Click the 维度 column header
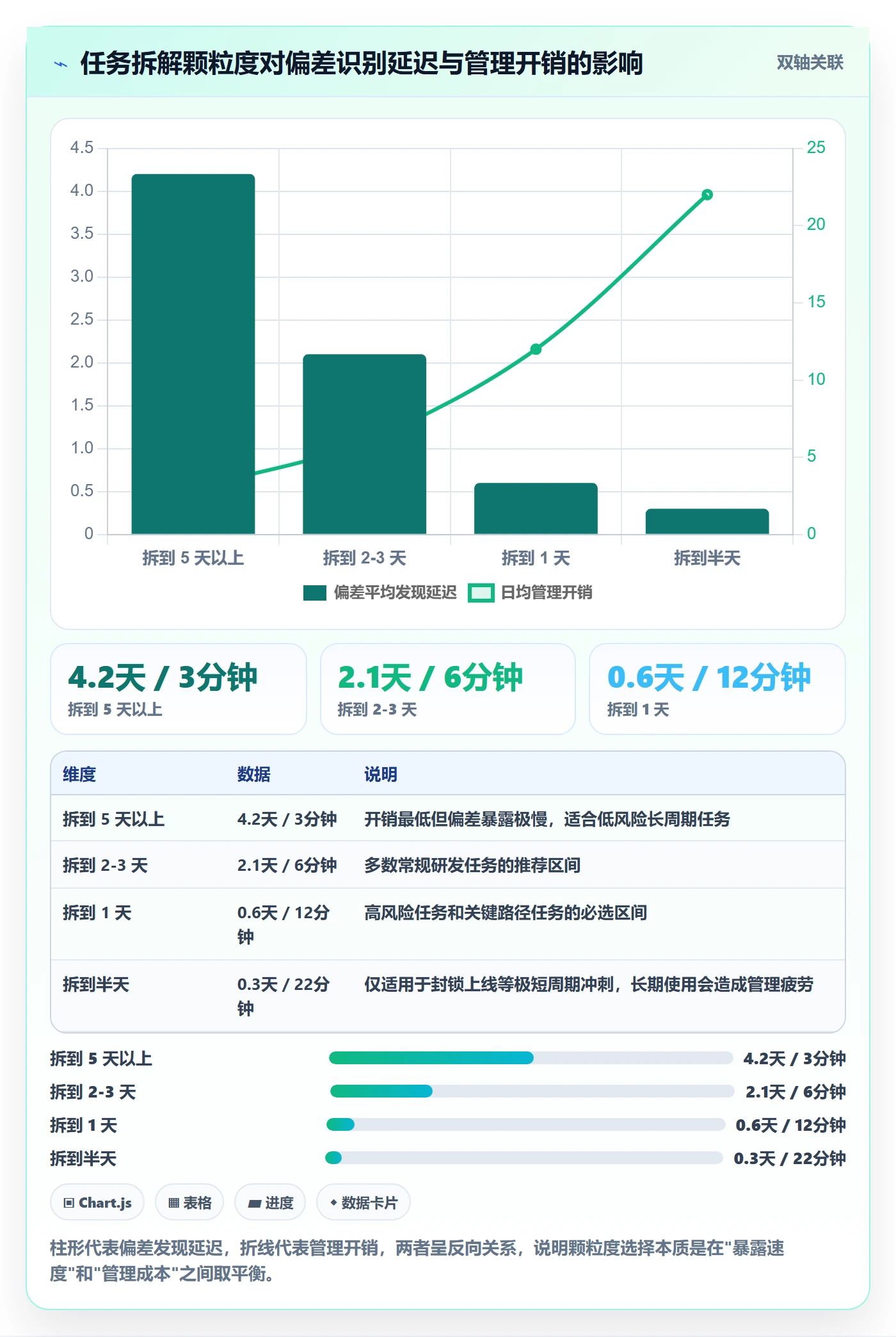This screenshot has width=896, height=1337. [x=79, y=774]
